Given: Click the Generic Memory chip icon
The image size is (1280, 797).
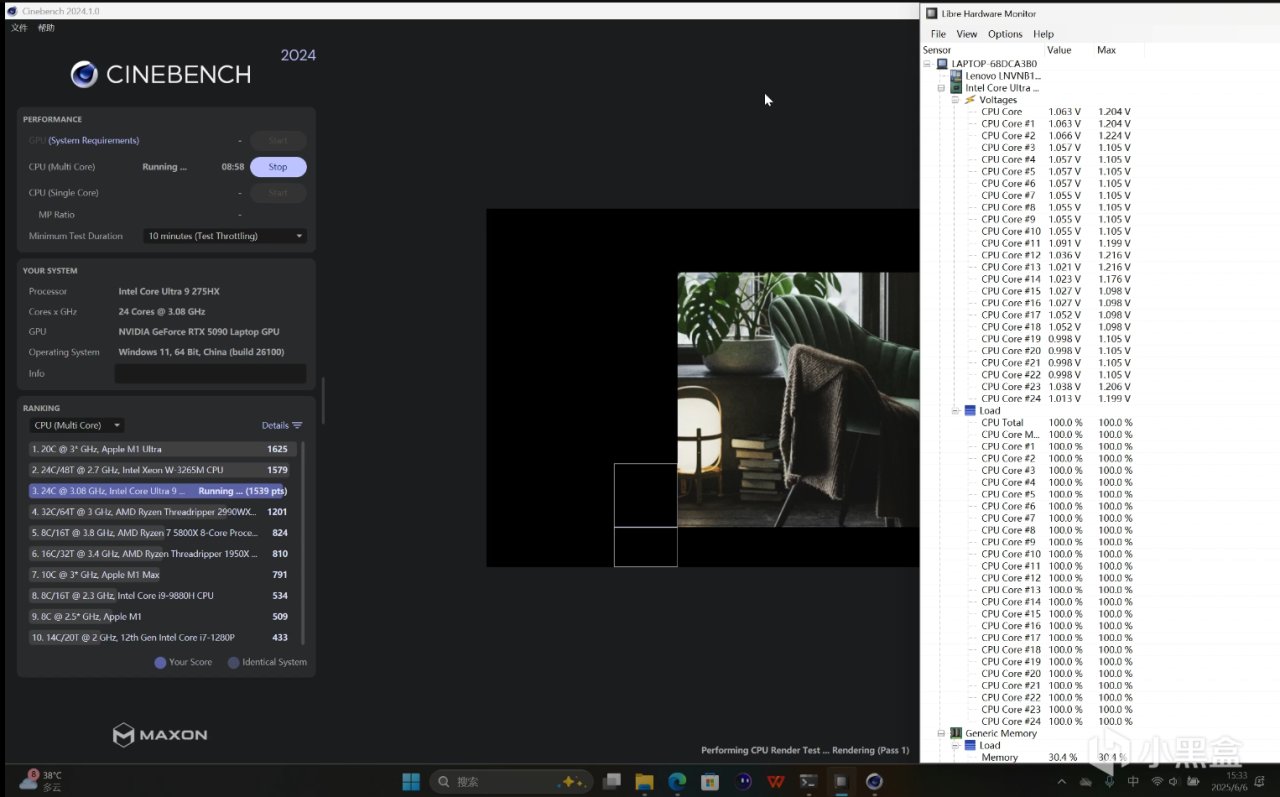Looking at the screenshot, I should (x=956, y=734).
